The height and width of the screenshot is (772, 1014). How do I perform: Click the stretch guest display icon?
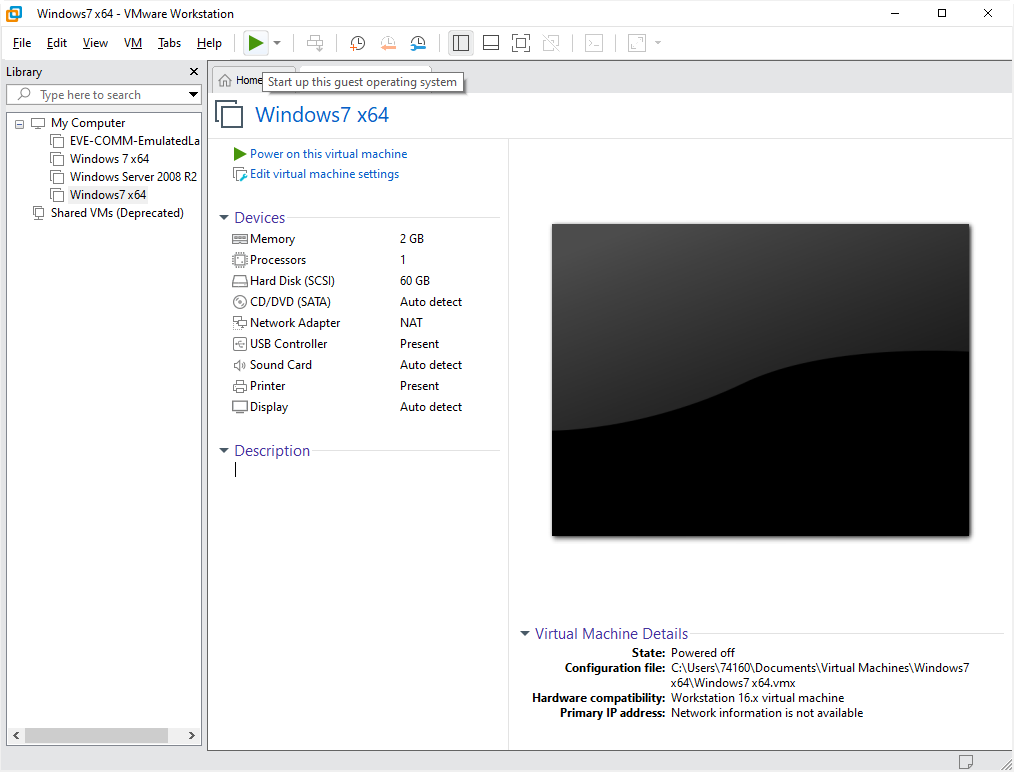click(x=637, y=43)
